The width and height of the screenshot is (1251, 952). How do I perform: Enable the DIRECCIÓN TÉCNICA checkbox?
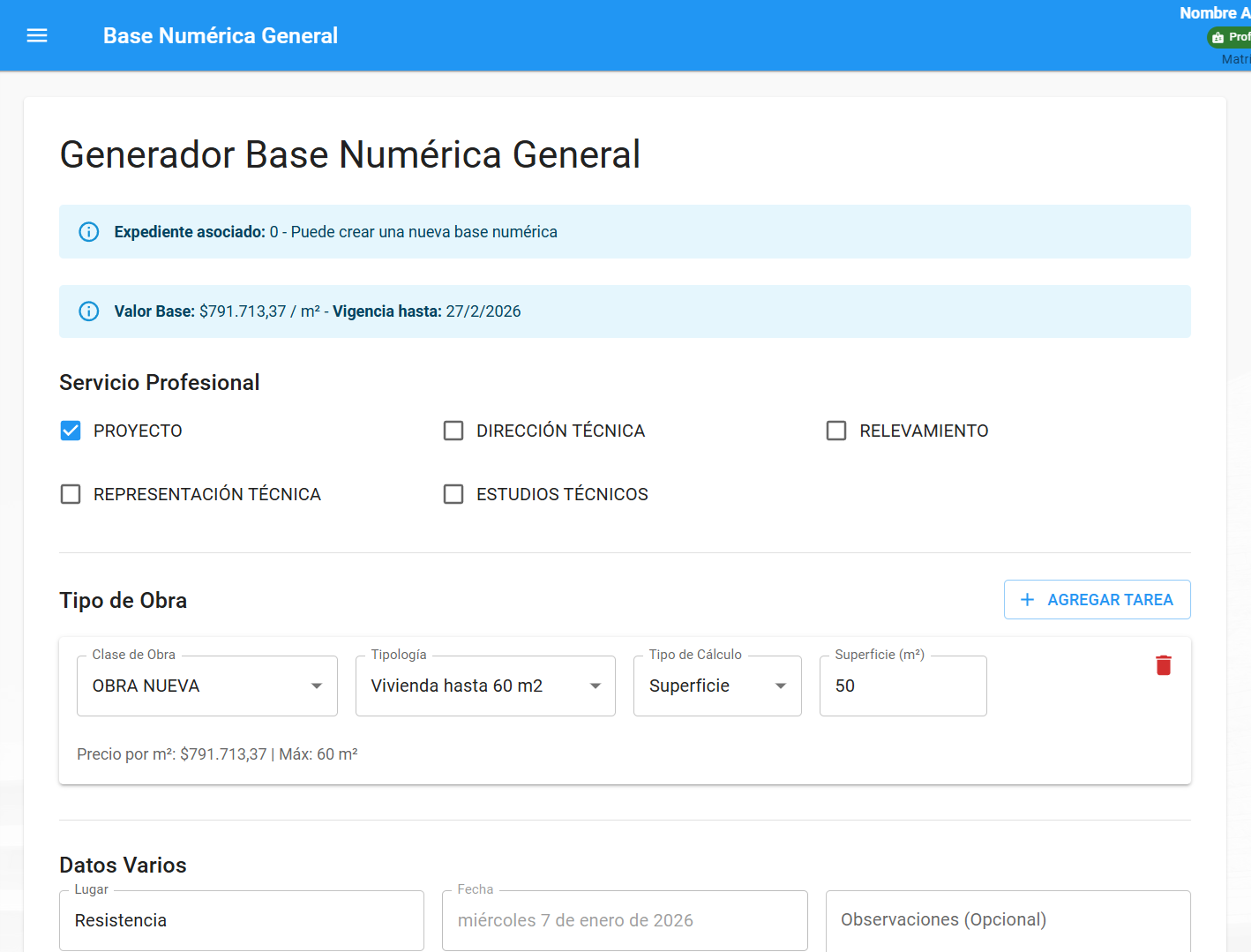(x=453, y=431)
